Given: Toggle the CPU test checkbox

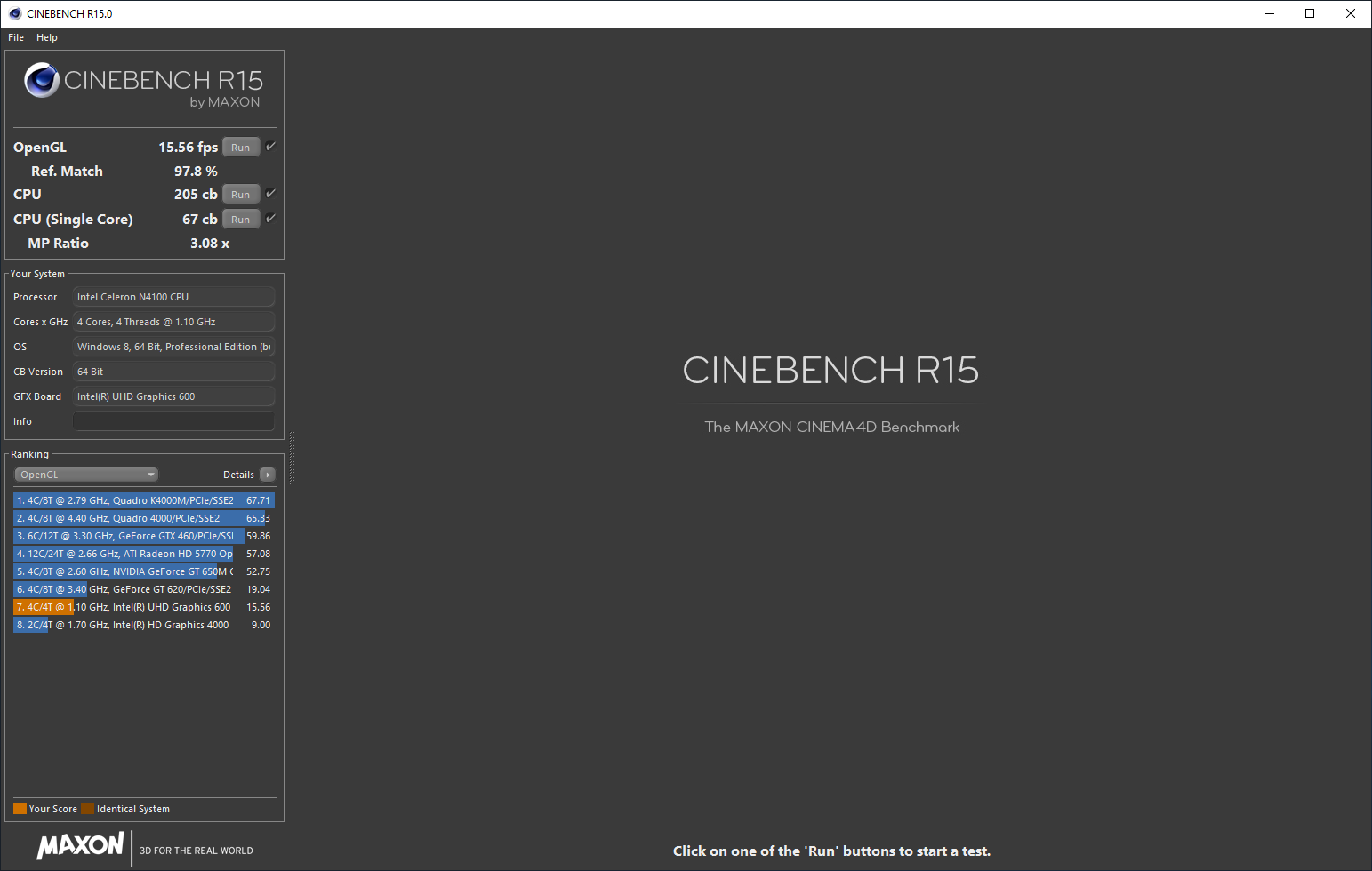Looking at the screenshot, I should 270,194.
